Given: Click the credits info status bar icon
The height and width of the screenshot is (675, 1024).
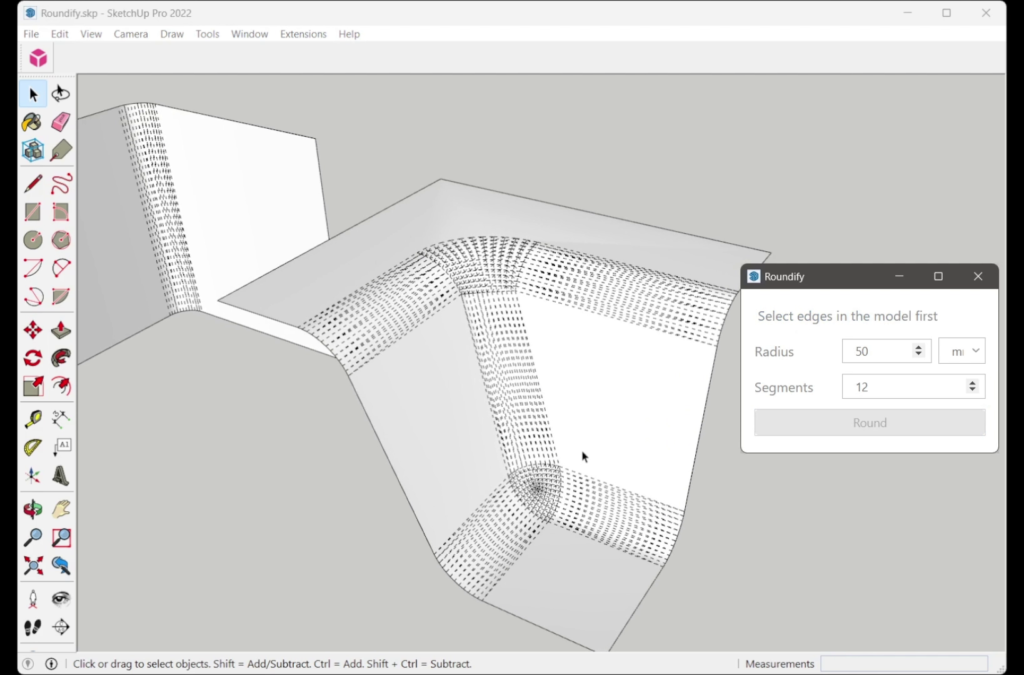Looking at the screenshot, I should point(51,664).
